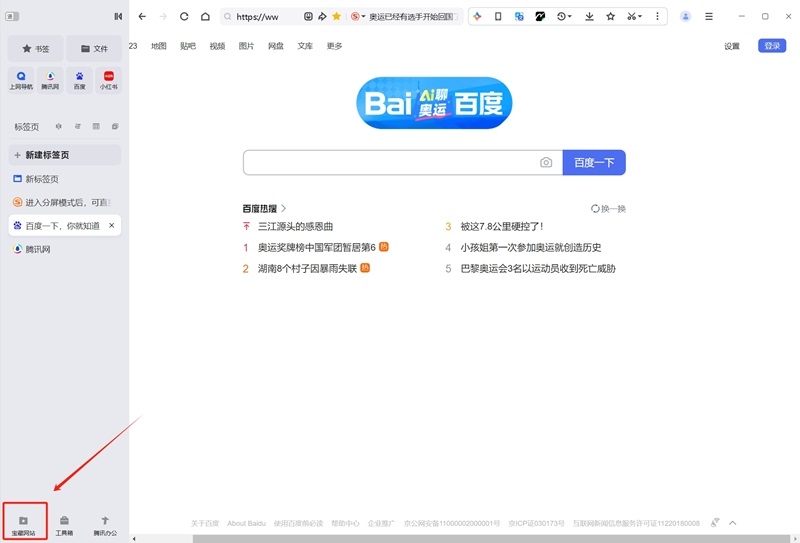Screen dimensions: 800x543
Task: Go back with the left arrow button
Action: pyautogui.click(x=142, y=16)
